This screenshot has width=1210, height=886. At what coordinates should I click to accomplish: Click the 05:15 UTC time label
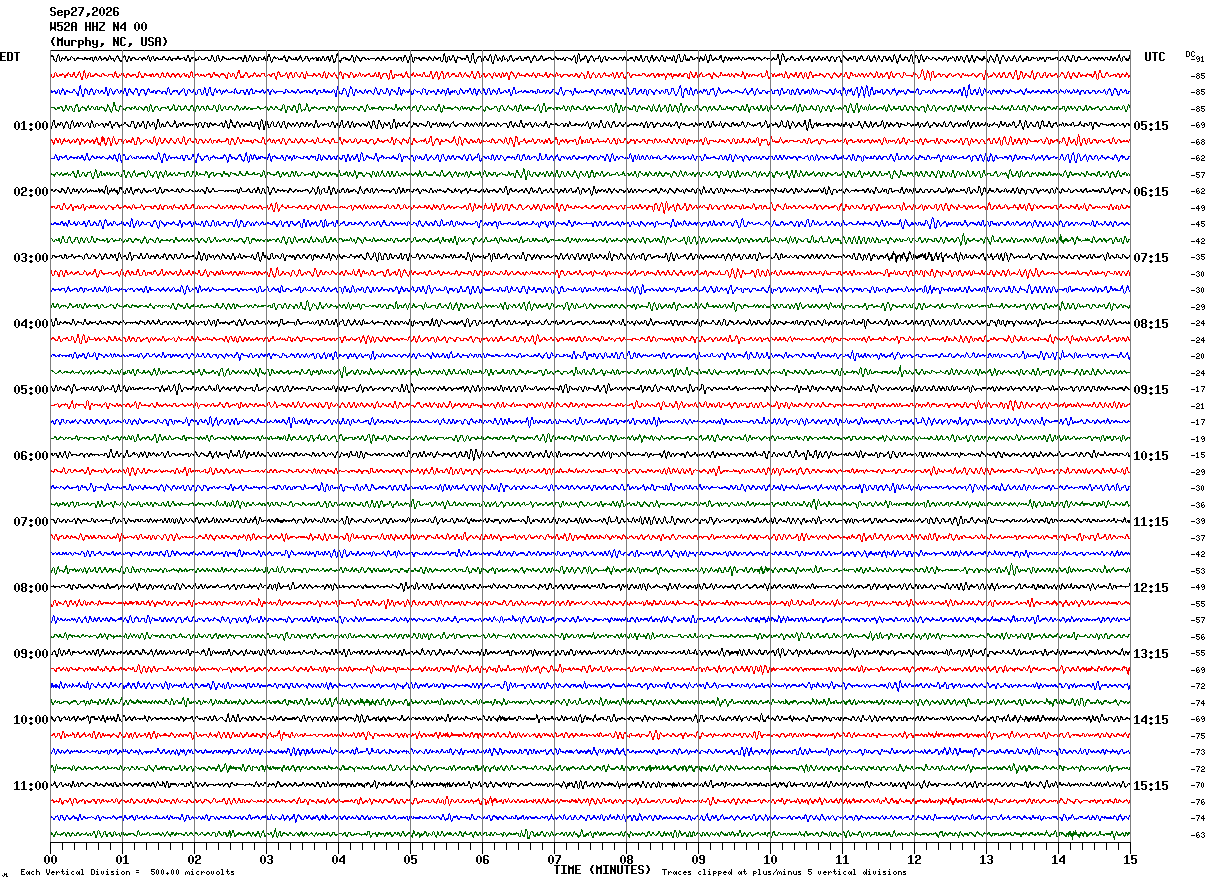1151,126
